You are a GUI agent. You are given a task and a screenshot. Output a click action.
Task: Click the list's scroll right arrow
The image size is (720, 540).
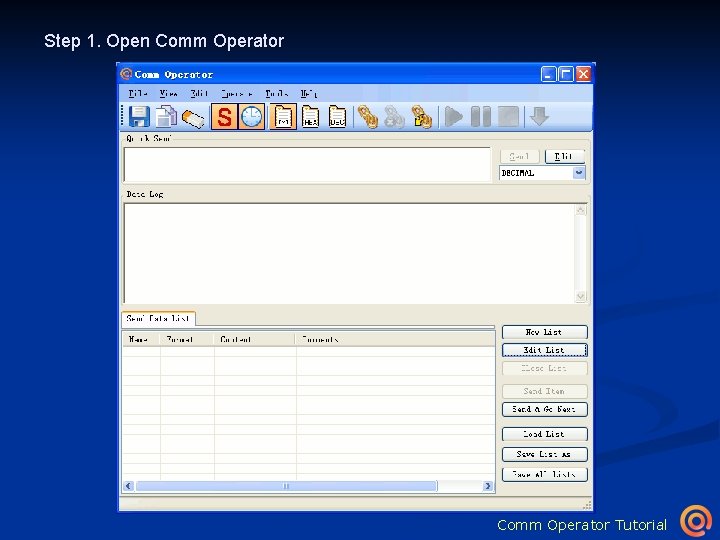(488, 486)
